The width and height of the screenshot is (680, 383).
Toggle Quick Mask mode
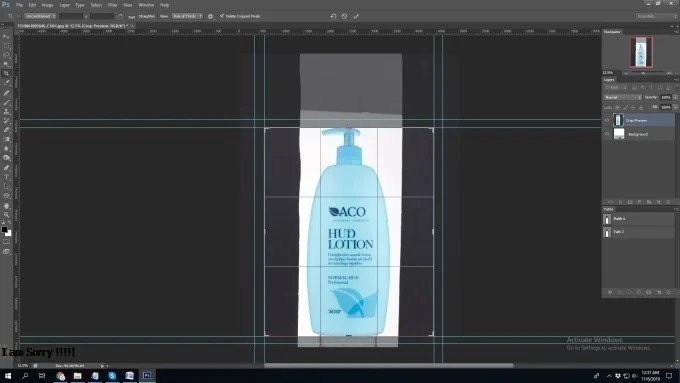[6, 242]
